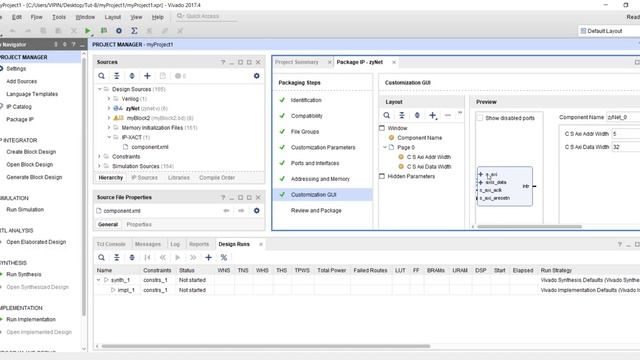The width and height of the screenshot is (640, 360).
Task: Add item with Layout panel plus icon
Action: [x=433, y=116]
